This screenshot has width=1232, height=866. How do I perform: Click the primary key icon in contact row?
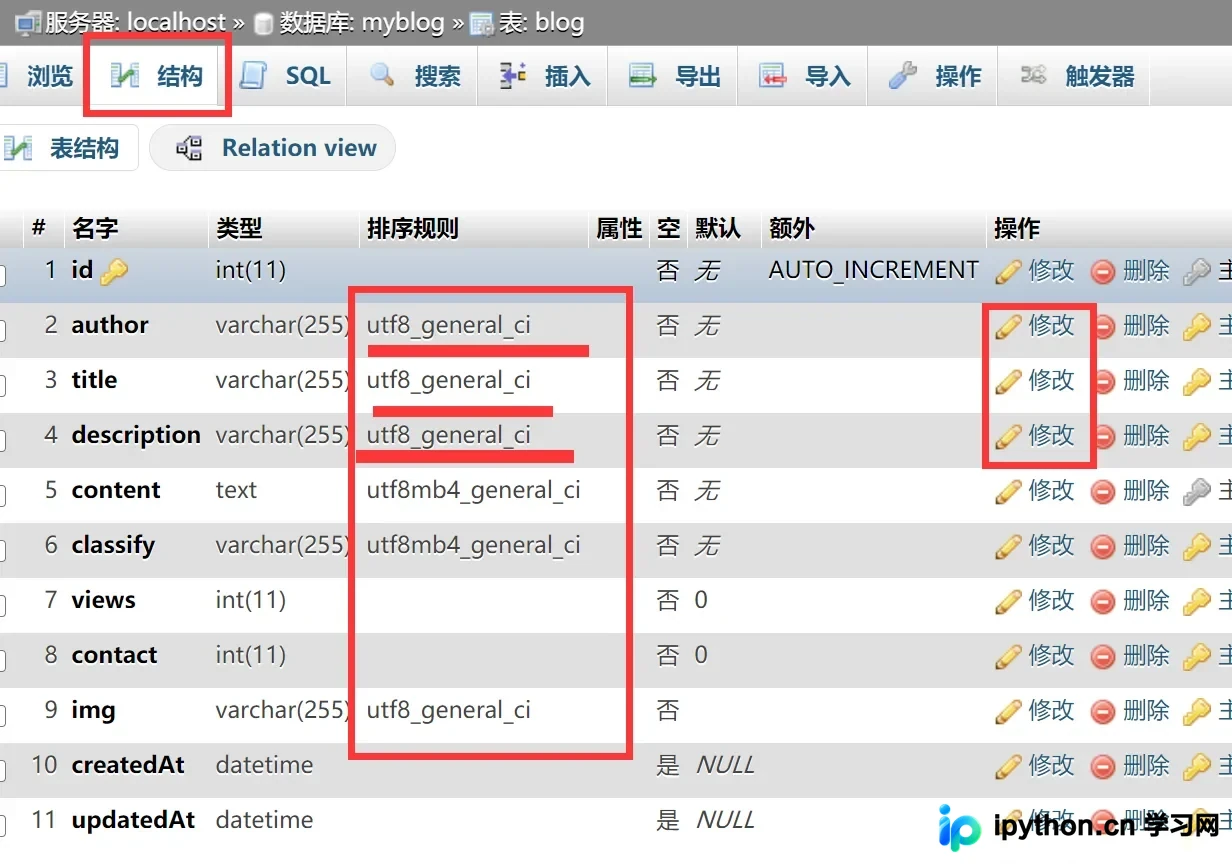pos(1197,656)
